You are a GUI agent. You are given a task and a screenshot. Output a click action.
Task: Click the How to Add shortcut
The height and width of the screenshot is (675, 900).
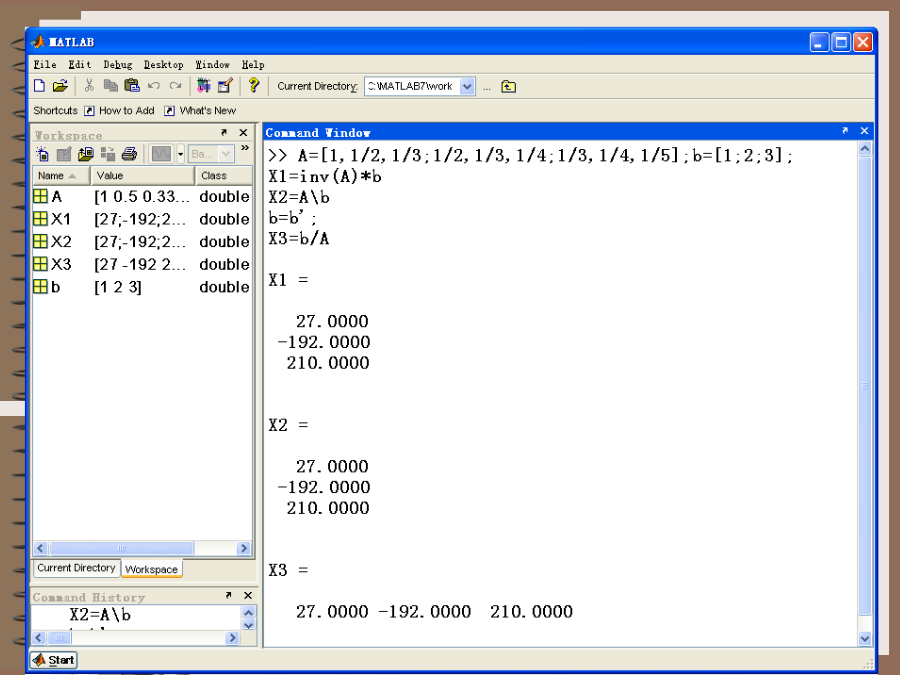coord(119,111)
